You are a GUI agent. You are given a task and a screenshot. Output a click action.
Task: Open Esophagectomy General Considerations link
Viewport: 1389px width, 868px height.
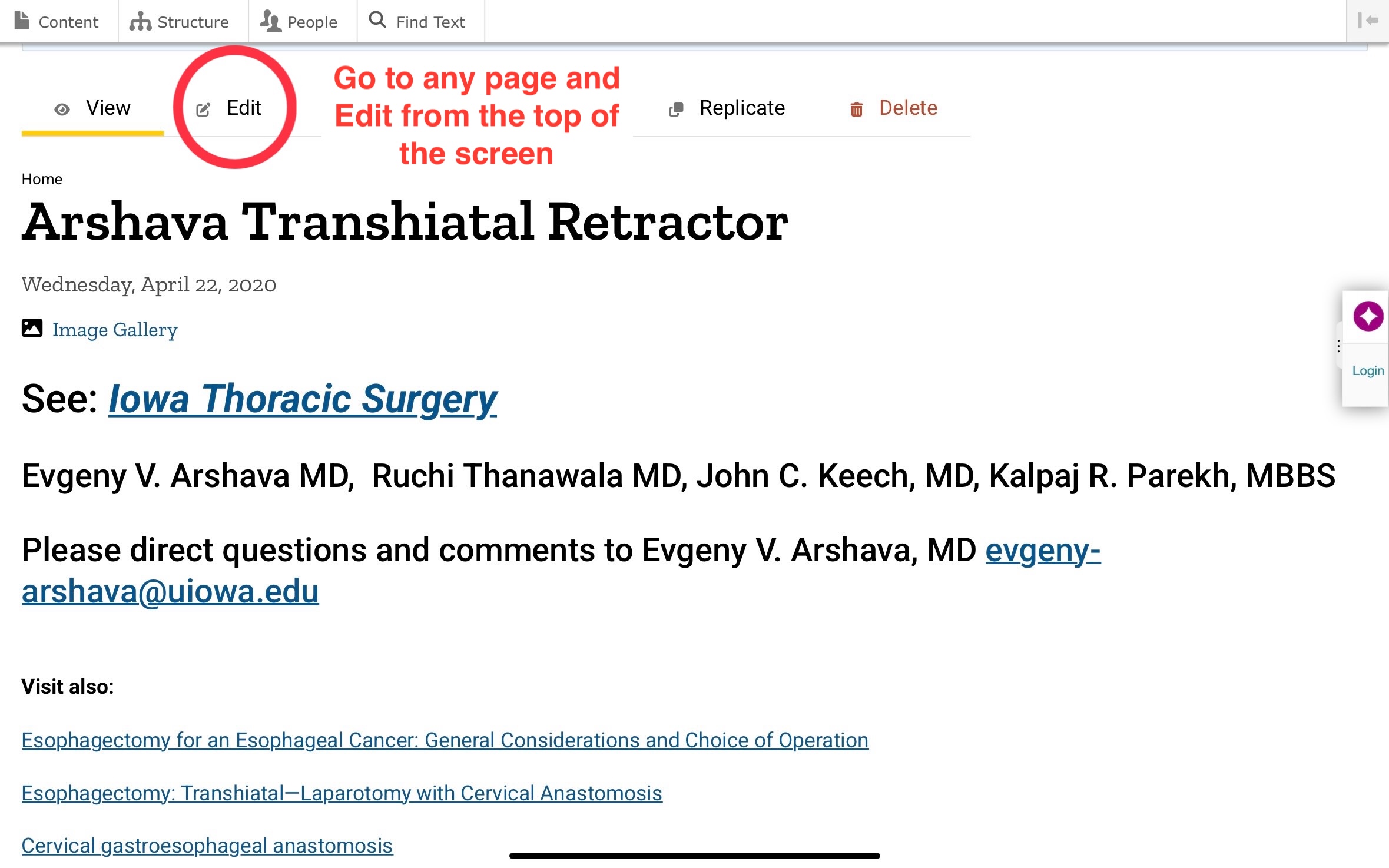coord(445,740)
